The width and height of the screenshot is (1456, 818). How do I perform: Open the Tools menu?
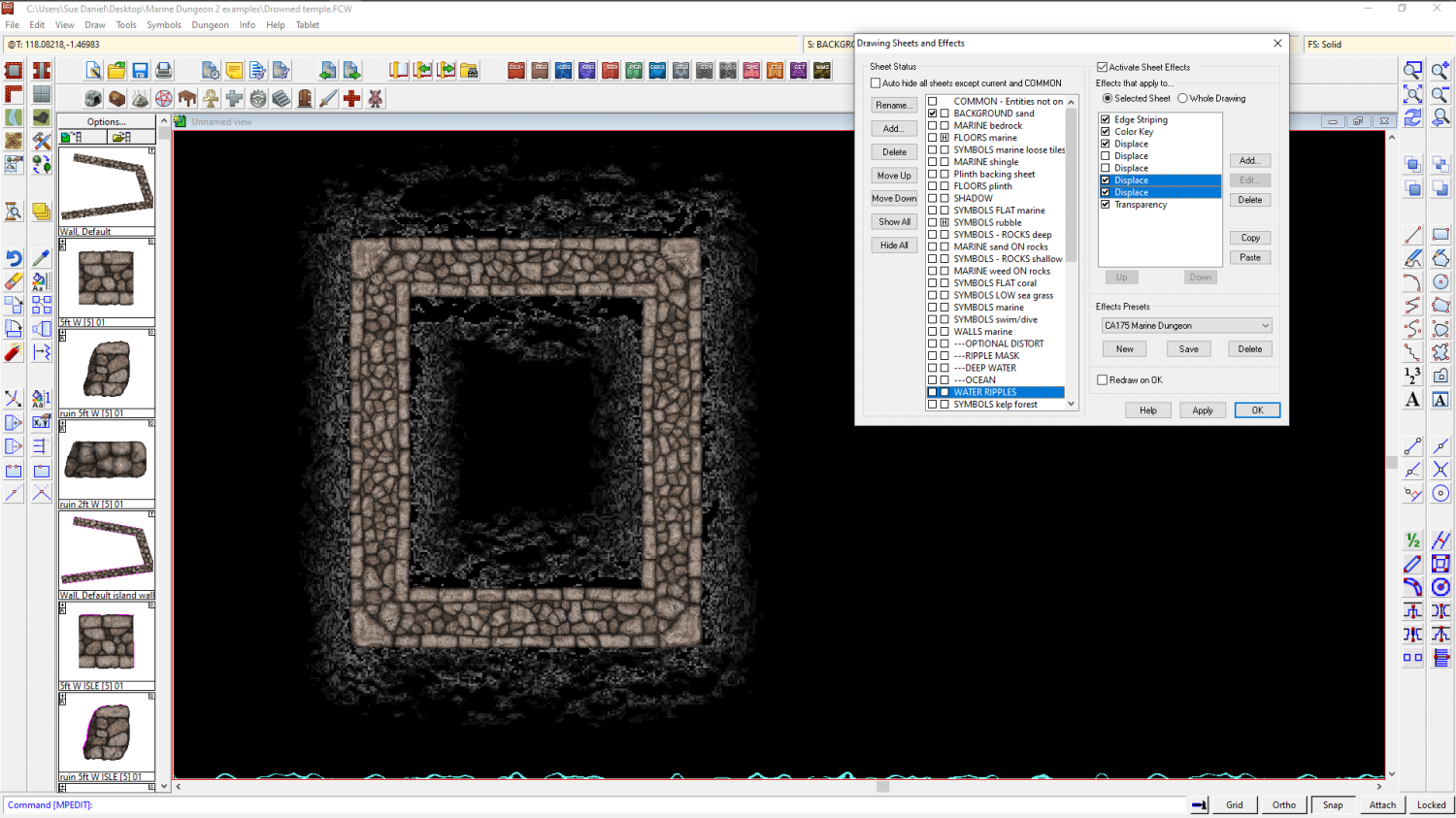click(126, 25)
